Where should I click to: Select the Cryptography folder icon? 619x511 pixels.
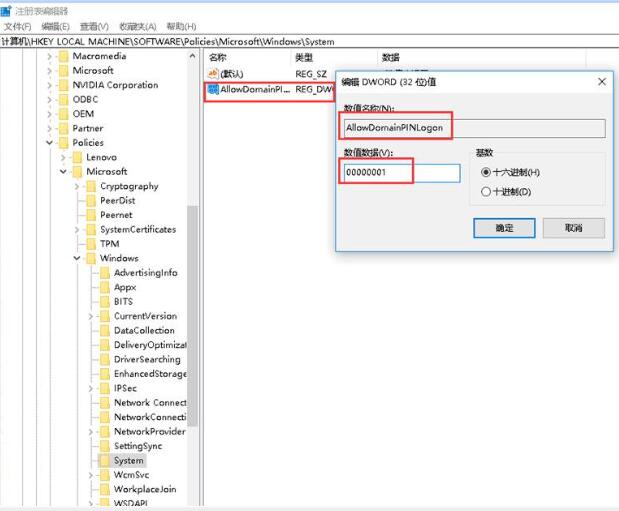pos(91,186)
